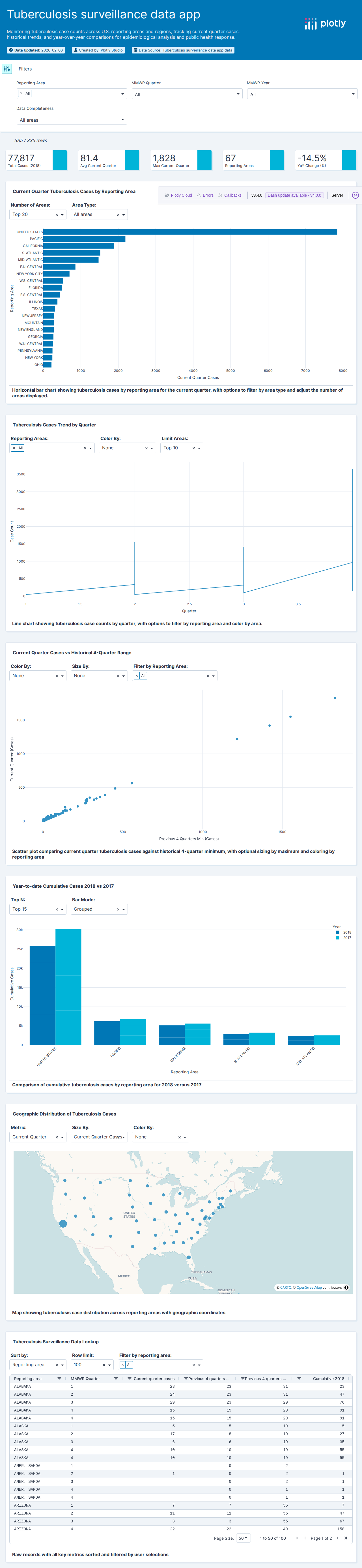Clear the Bar Mode Grouped selection
Image resolution: width=362 pixels, height=1568 pixels.
[x=118, y=910]
